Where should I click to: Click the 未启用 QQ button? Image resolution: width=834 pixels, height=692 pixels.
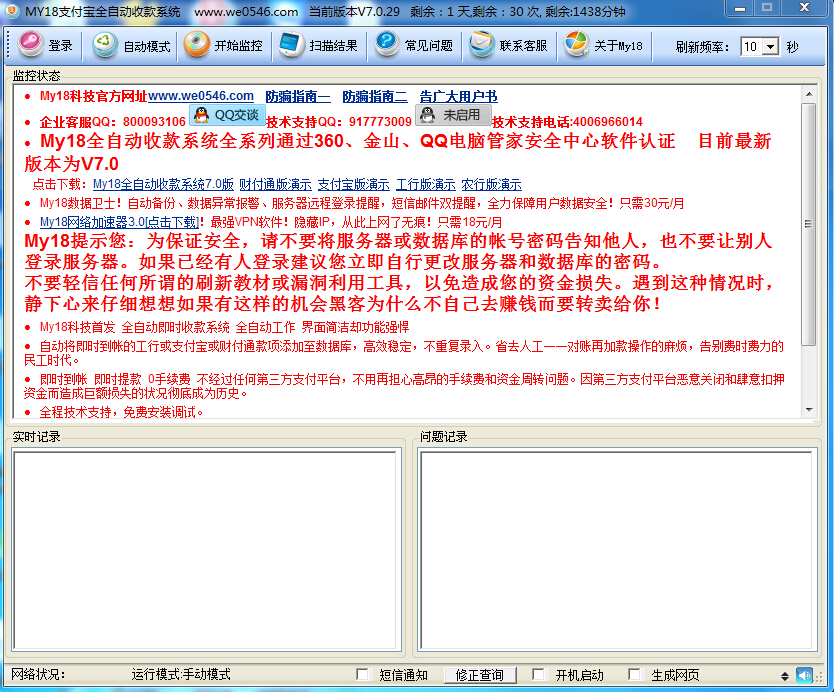click(x=453, y=115)
